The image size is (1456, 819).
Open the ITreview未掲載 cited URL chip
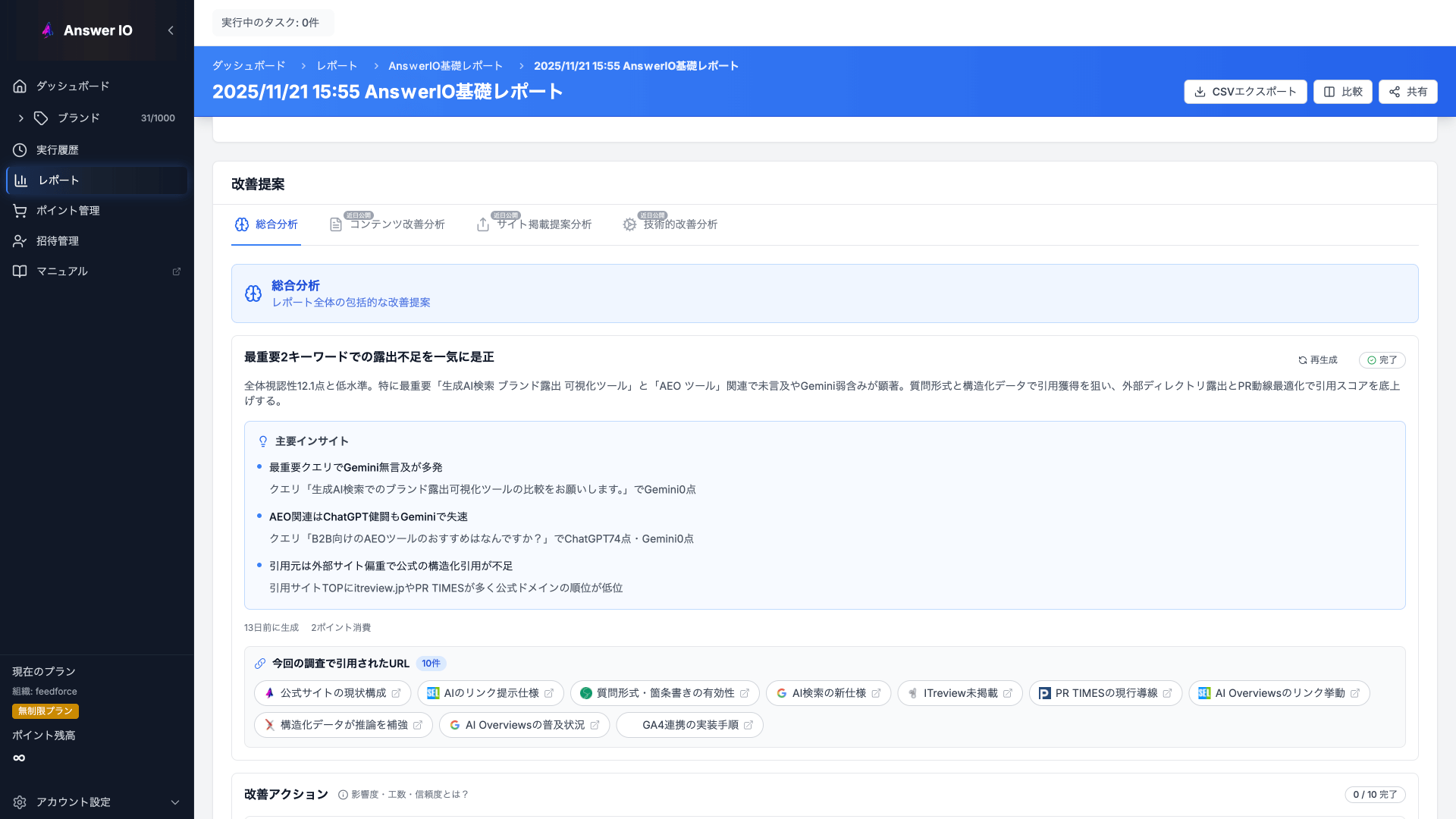pyautogui.click(x=959, y=693)
